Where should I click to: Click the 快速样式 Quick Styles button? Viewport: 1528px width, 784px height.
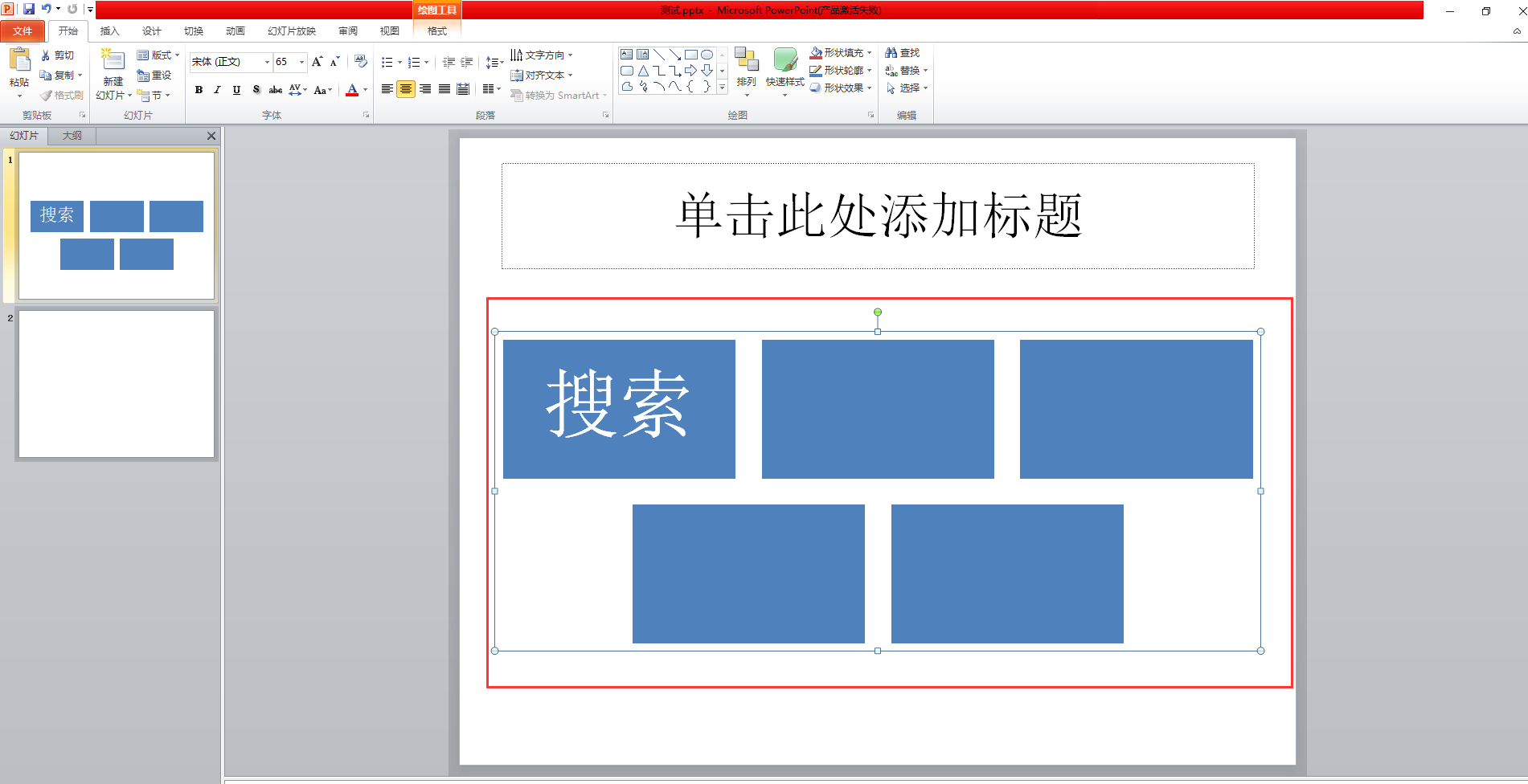(785, 72)
